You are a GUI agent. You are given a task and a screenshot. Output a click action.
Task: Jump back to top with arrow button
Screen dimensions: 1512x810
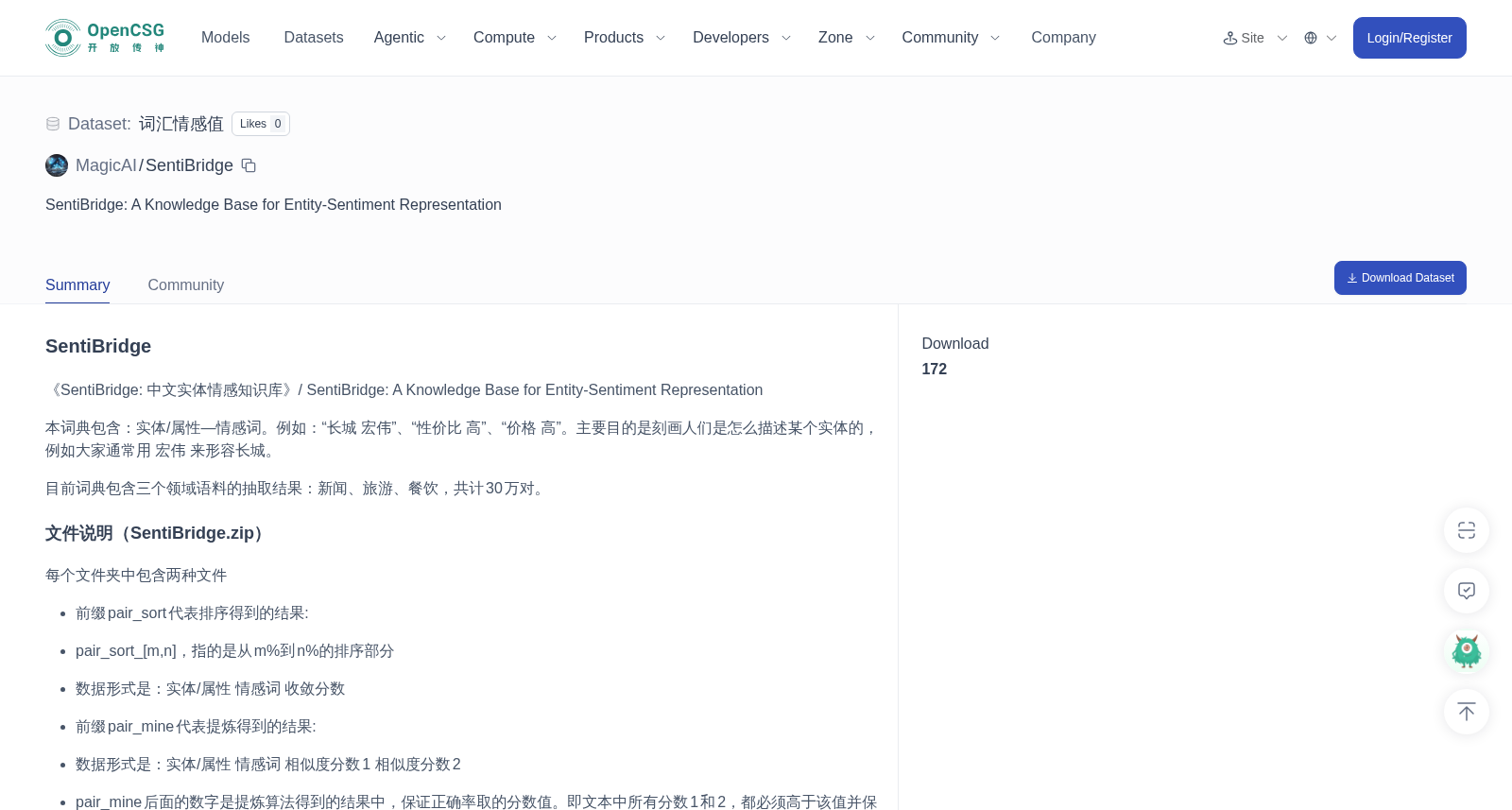point(1467,712)
